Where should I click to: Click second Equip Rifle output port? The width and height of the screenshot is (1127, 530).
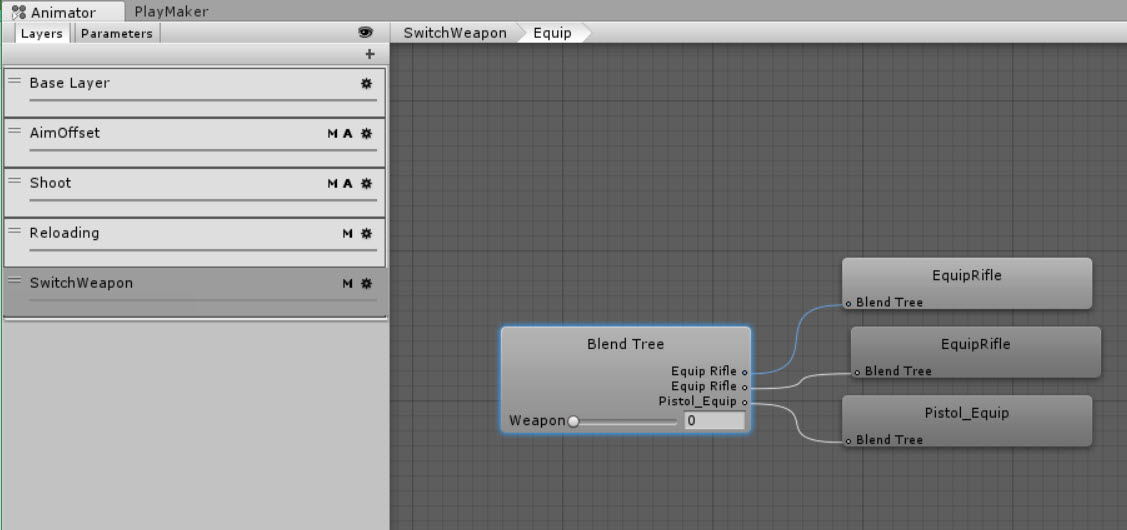coord(744,387)
